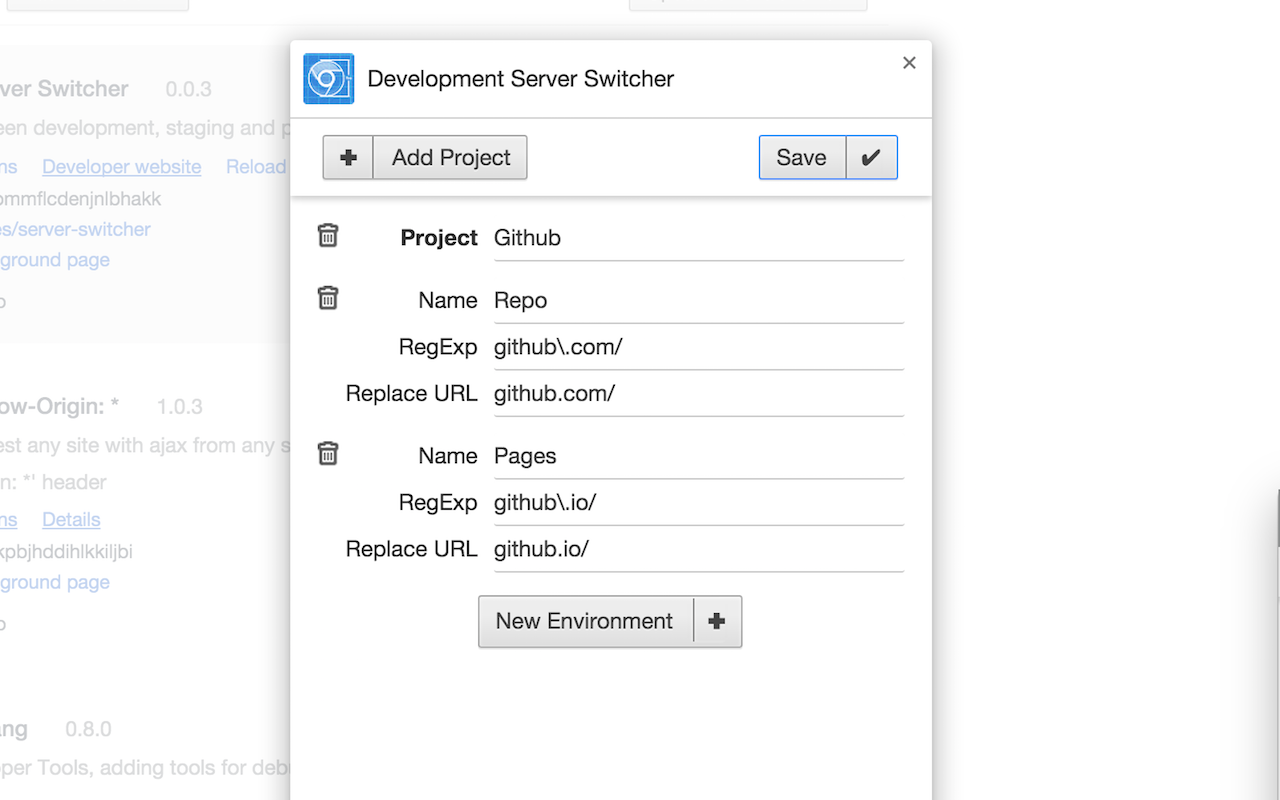Open the Developer website link
The image size is (1280, 800).
(x=121, y=167)
